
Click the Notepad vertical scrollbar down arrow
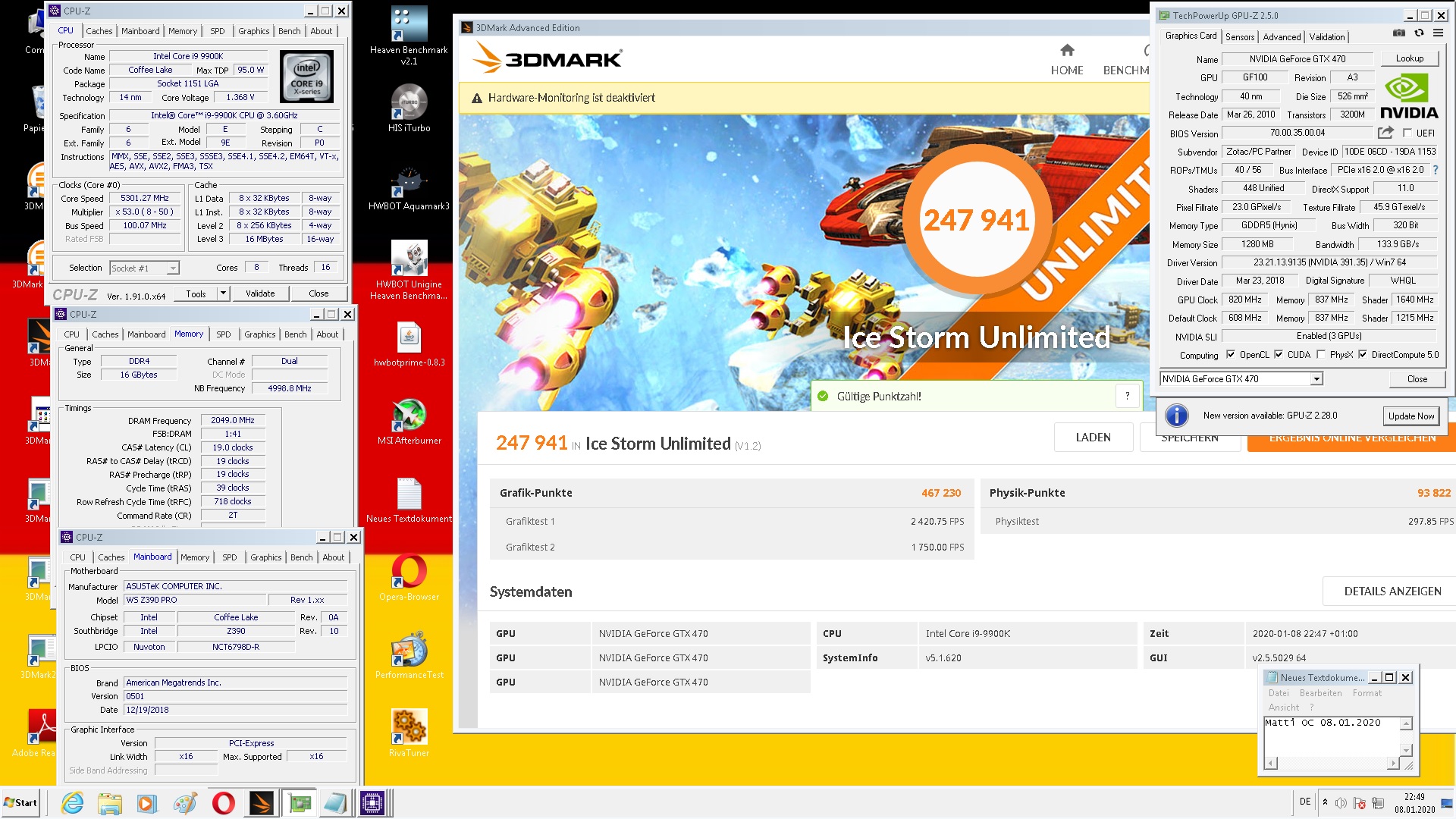(x=1406, y=750)
